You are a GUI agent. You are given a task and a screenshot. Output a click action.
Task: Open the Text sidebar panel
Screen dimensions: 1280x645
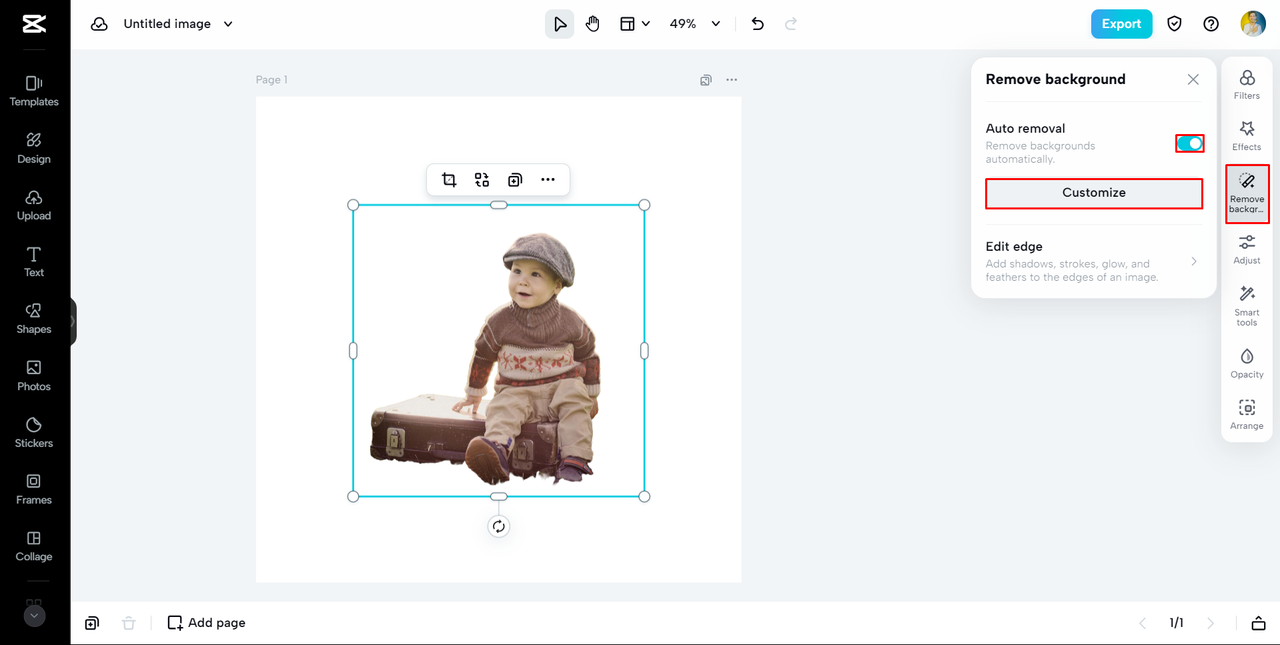click(34, 262)
